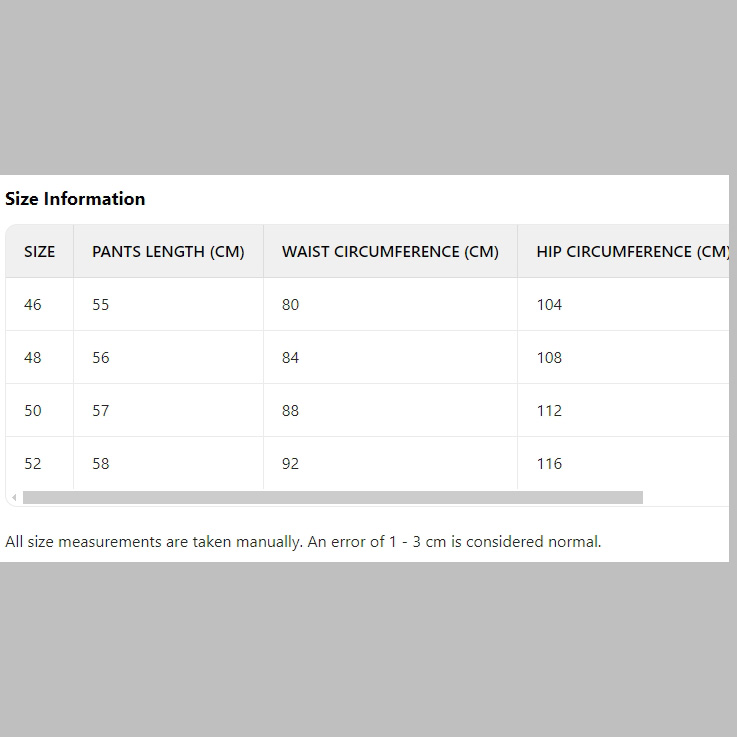Viewport: 737px width, 737px height.
Task: Click the size 48 row label
Action: click(33, 358)
